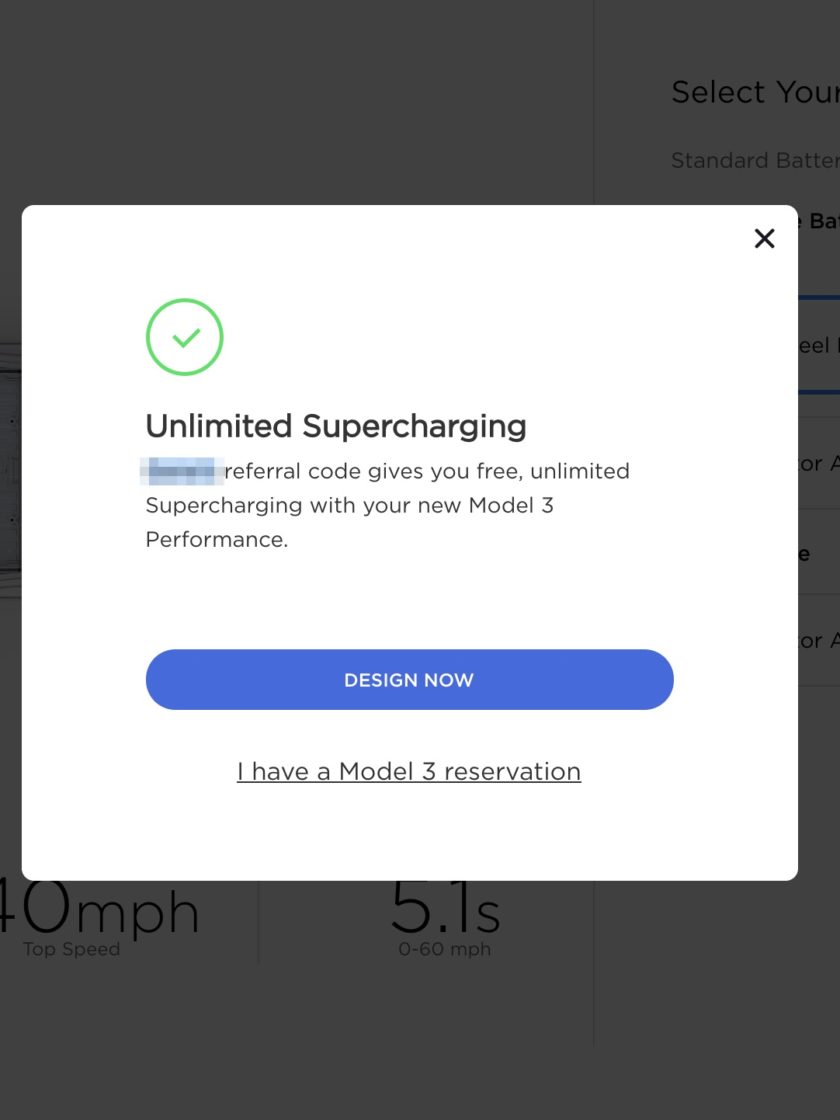
Task: Close the Unlimited Supercharging dialog with X
Action: click(x=764, y=239)
